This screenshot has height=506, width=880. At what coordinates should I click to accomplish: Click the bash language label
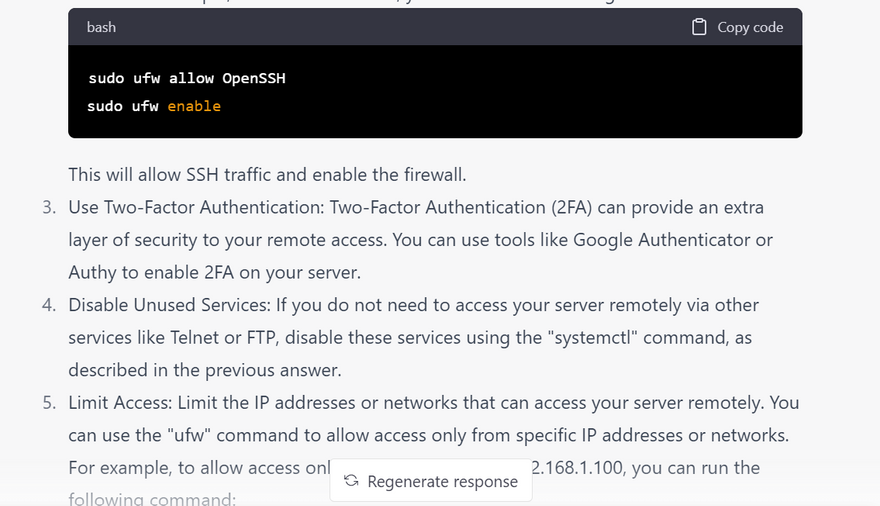click(x=101, y=27)
